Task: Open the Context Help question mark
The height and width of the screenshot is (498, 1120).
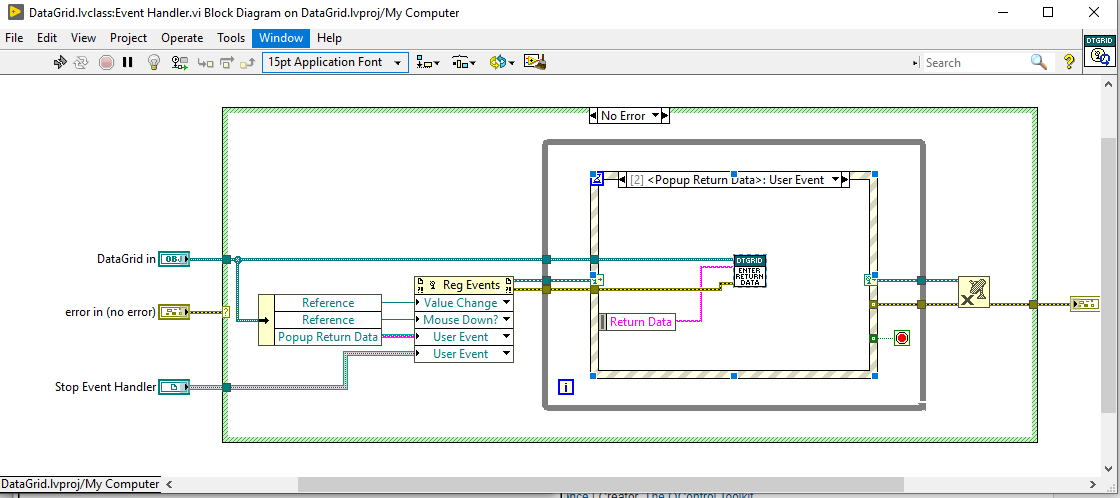Action: [1069, 62]
